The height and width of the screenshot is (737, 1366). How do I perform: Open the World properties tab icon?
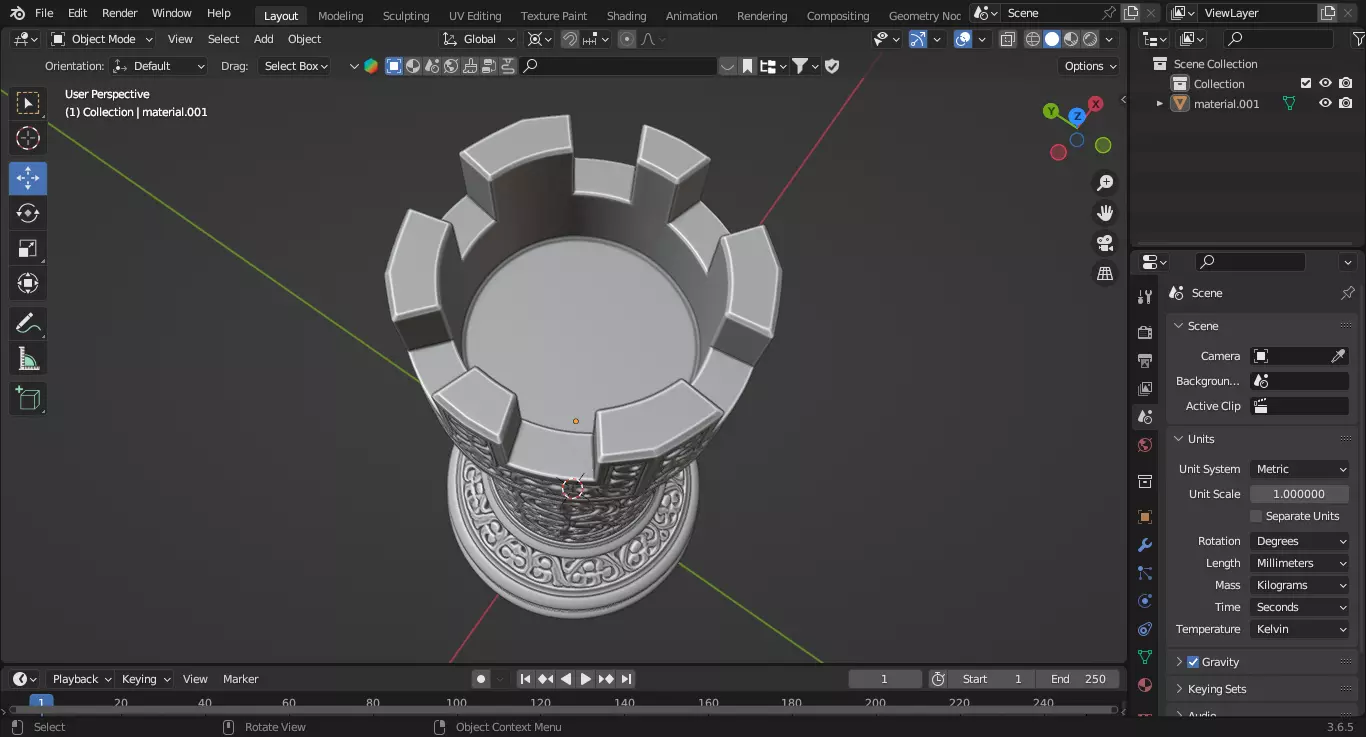coord(1145,445)
